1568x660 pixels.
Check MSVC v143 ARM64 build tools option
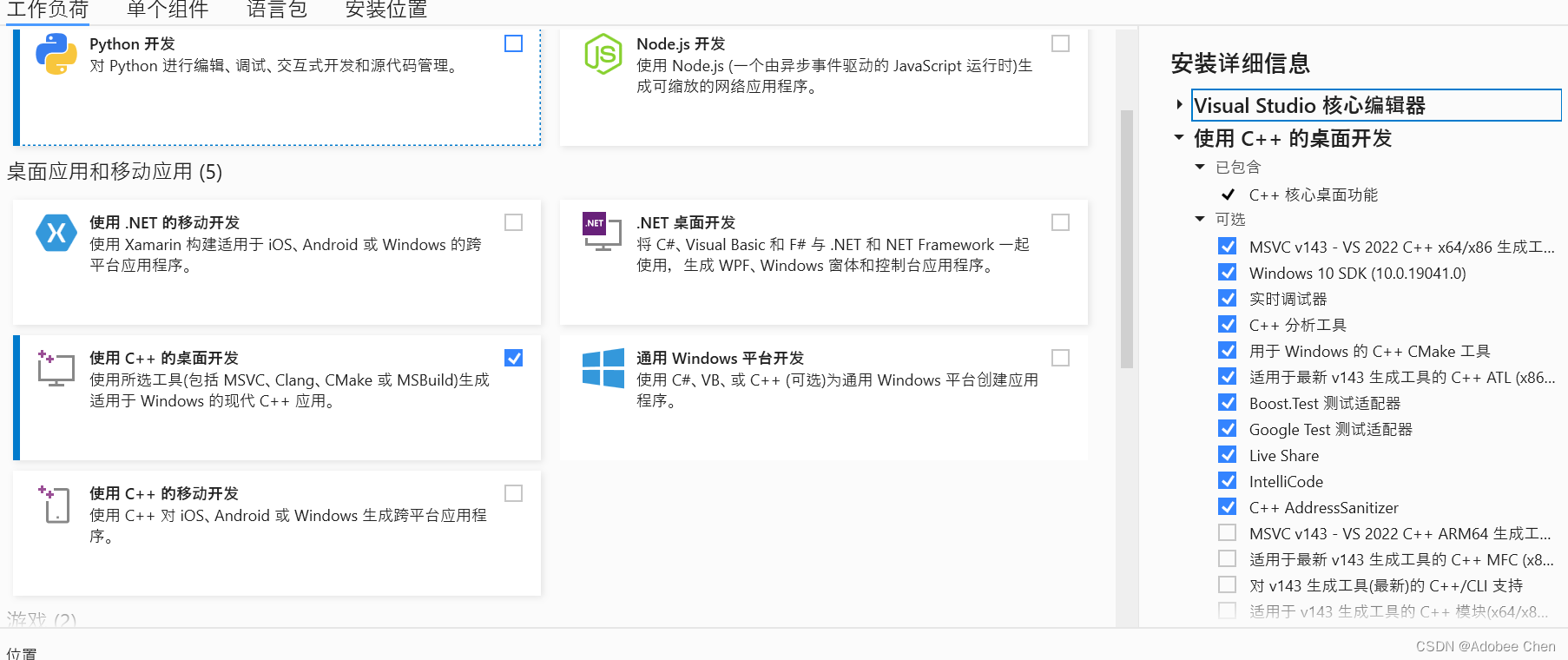[x=1228, y=532]
